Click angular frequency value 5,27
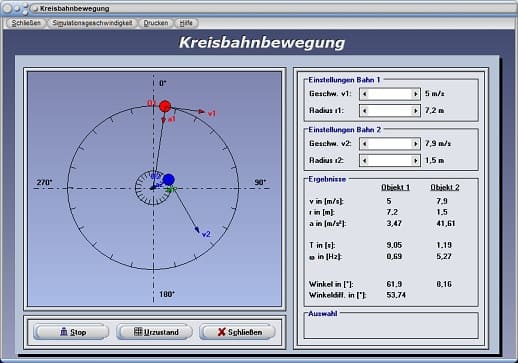The width and height of the screenshot is (518, 363). tap(444, 256)
